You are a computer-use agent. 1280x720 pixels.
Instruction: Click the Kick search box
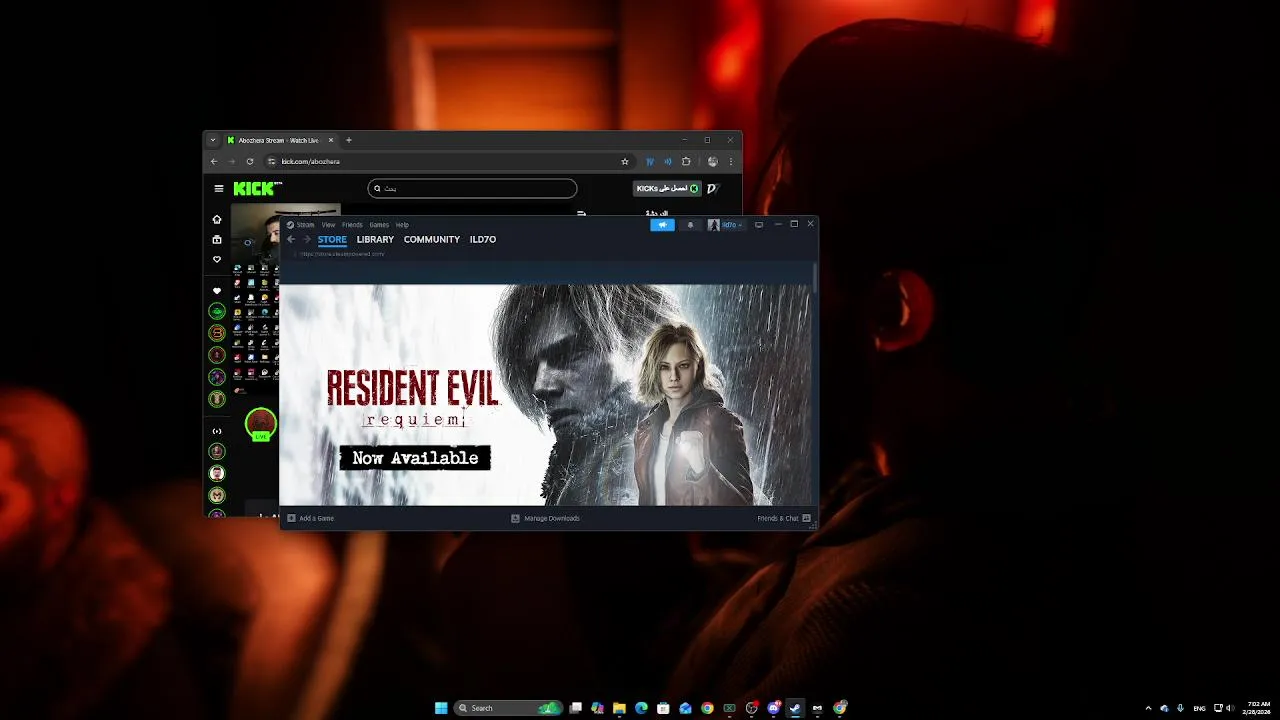(472, 188)
